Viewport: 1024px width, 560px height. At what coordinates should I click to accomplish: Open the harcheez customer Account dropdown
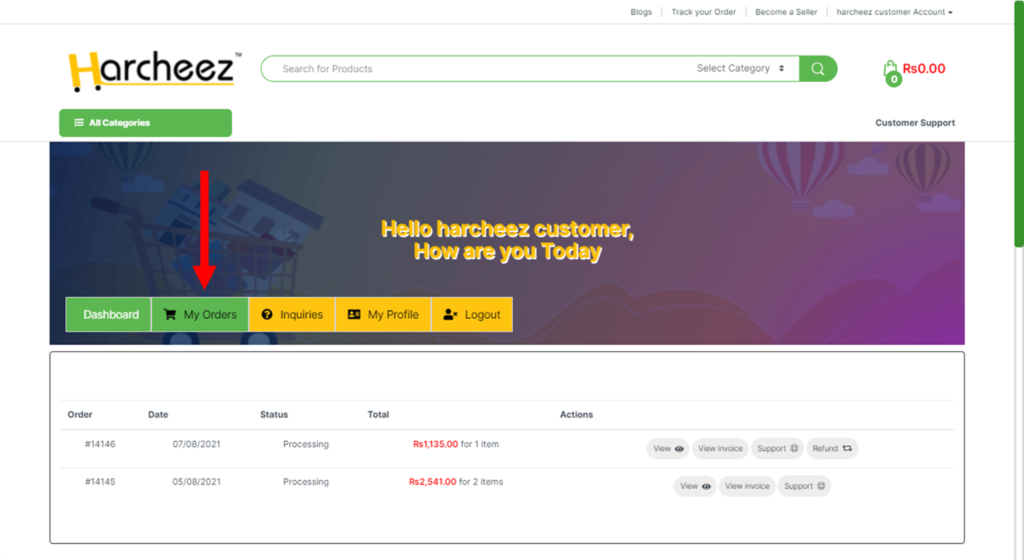tap(894, 12)
